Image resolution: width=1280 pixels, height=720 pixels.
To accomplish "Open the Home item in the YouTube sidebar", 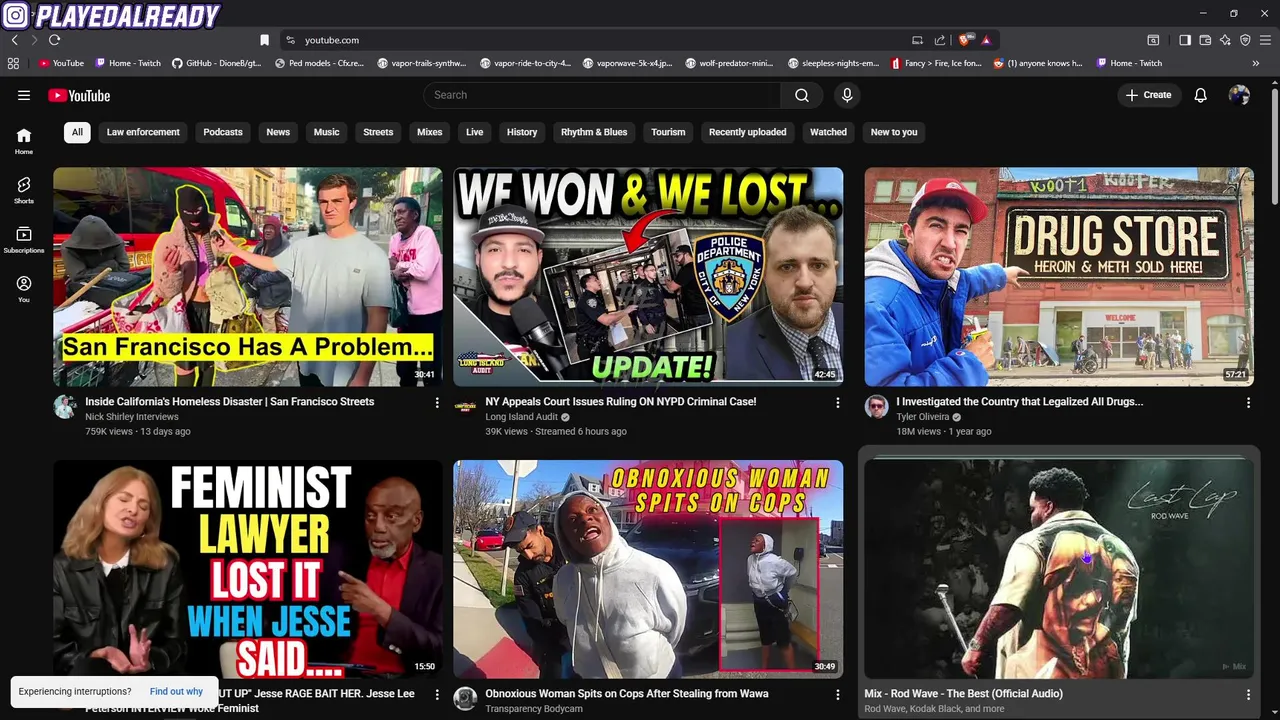I will pos(24,141).
